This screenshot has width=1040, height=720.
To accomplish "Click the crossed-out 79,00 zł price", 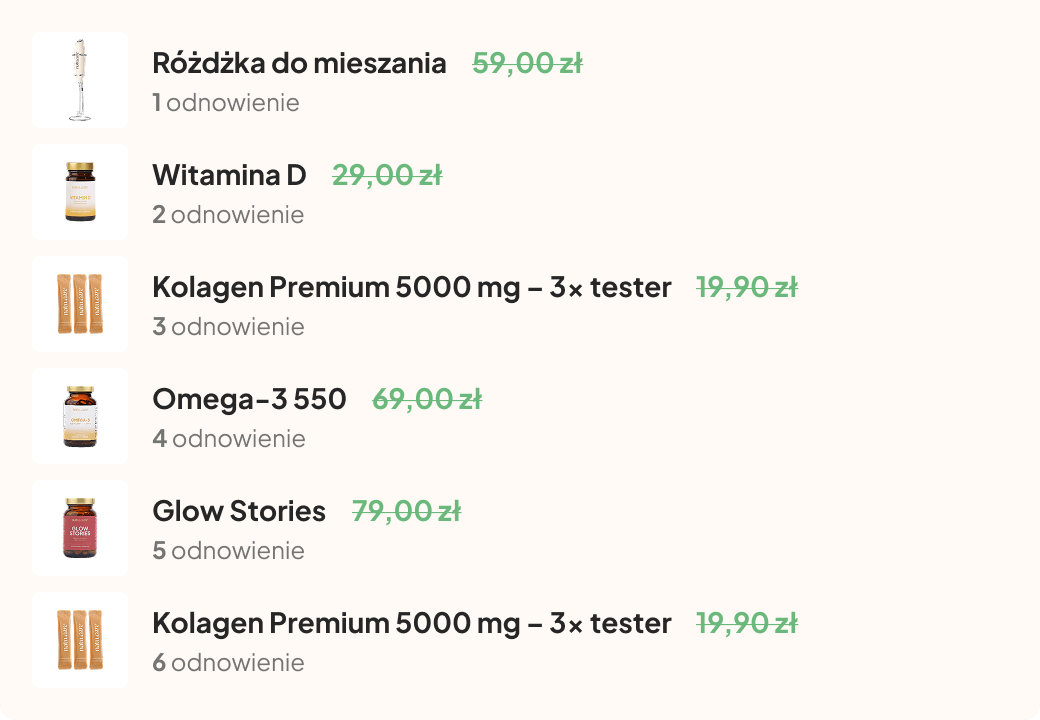I will click(x=407, y=512).
